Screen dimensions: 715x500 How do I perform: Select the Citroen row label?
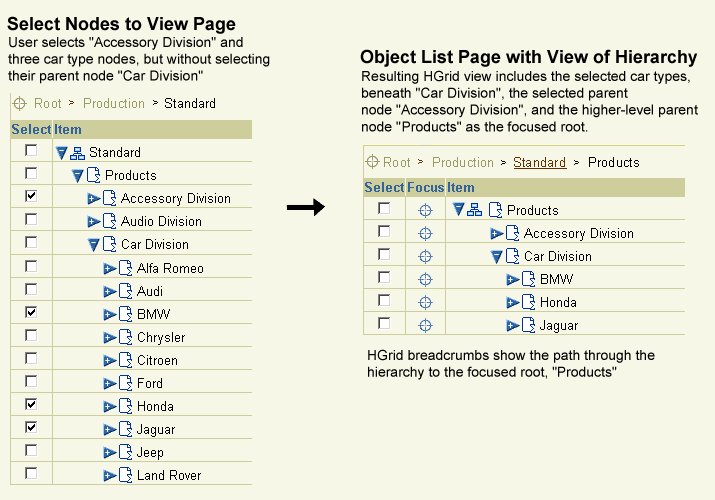(x=157, y=360)
